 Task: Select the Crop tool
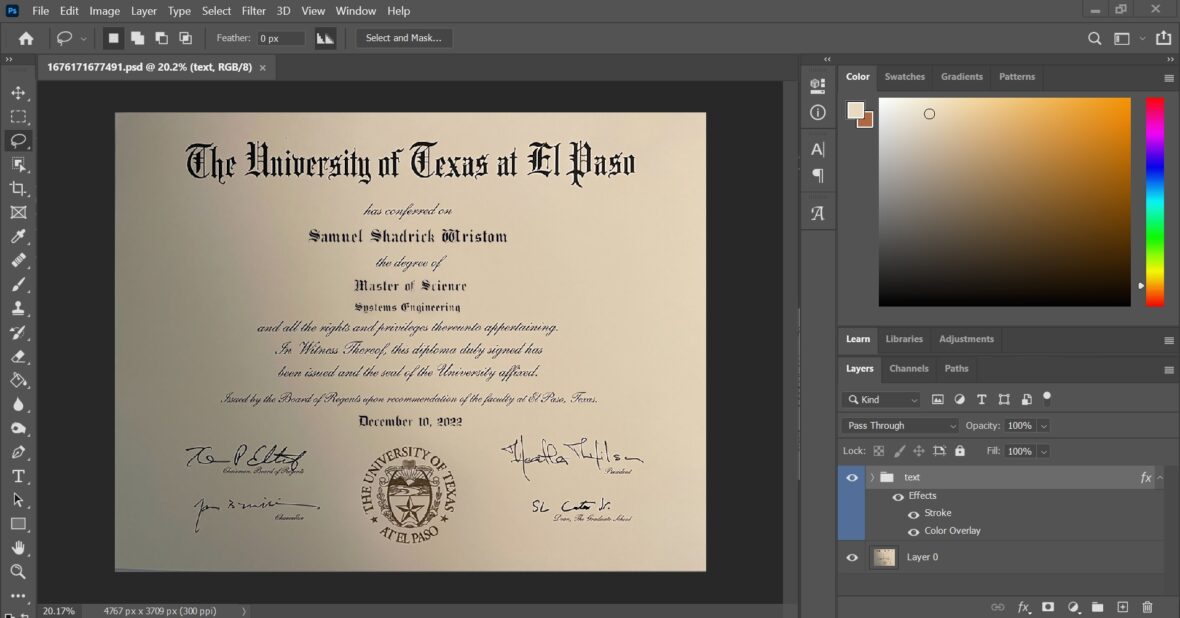pos(18,189)
